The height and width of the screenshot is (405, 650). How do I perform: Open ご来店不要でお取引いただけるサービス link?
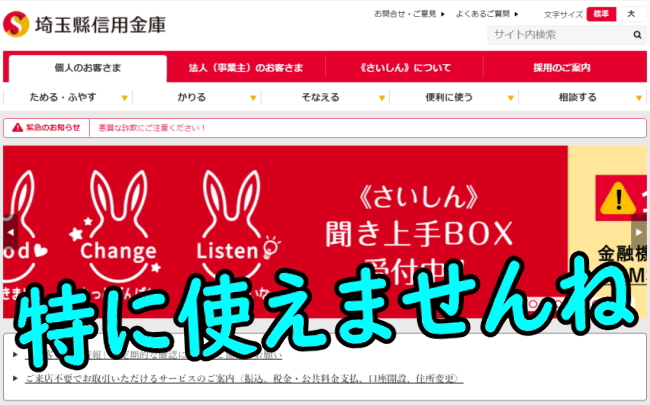[244, 378]
